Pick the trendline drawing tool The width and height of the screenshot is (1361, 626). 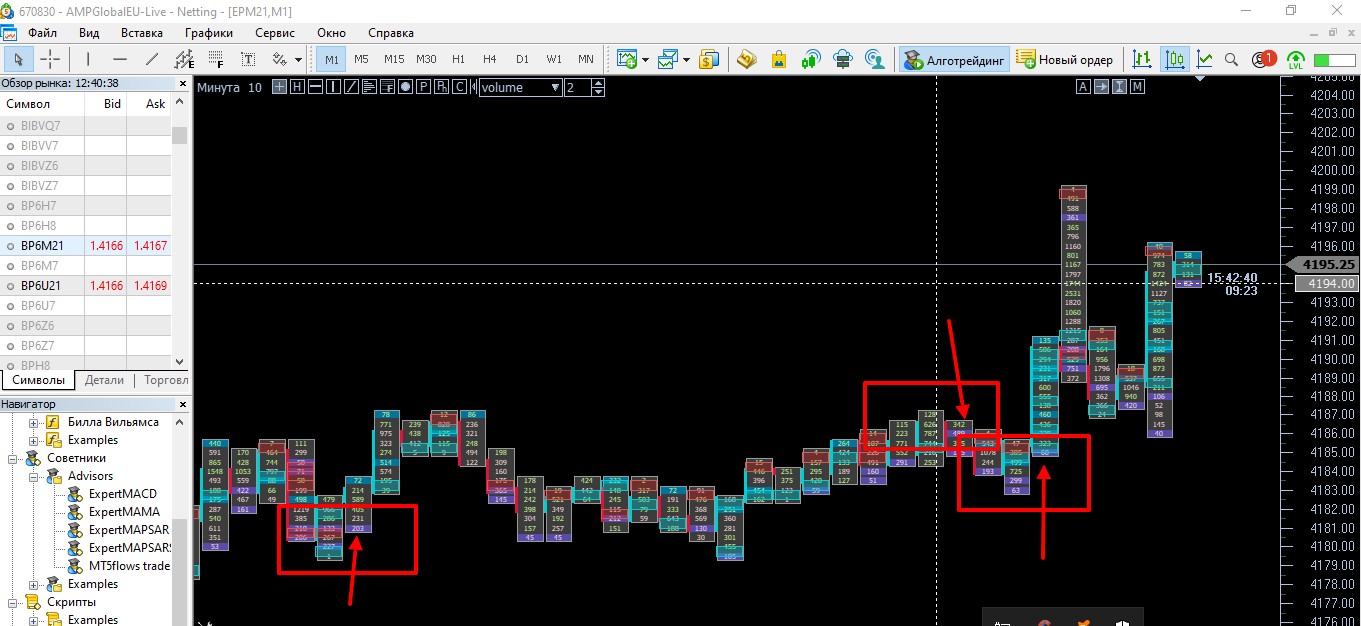click(152, 59)
